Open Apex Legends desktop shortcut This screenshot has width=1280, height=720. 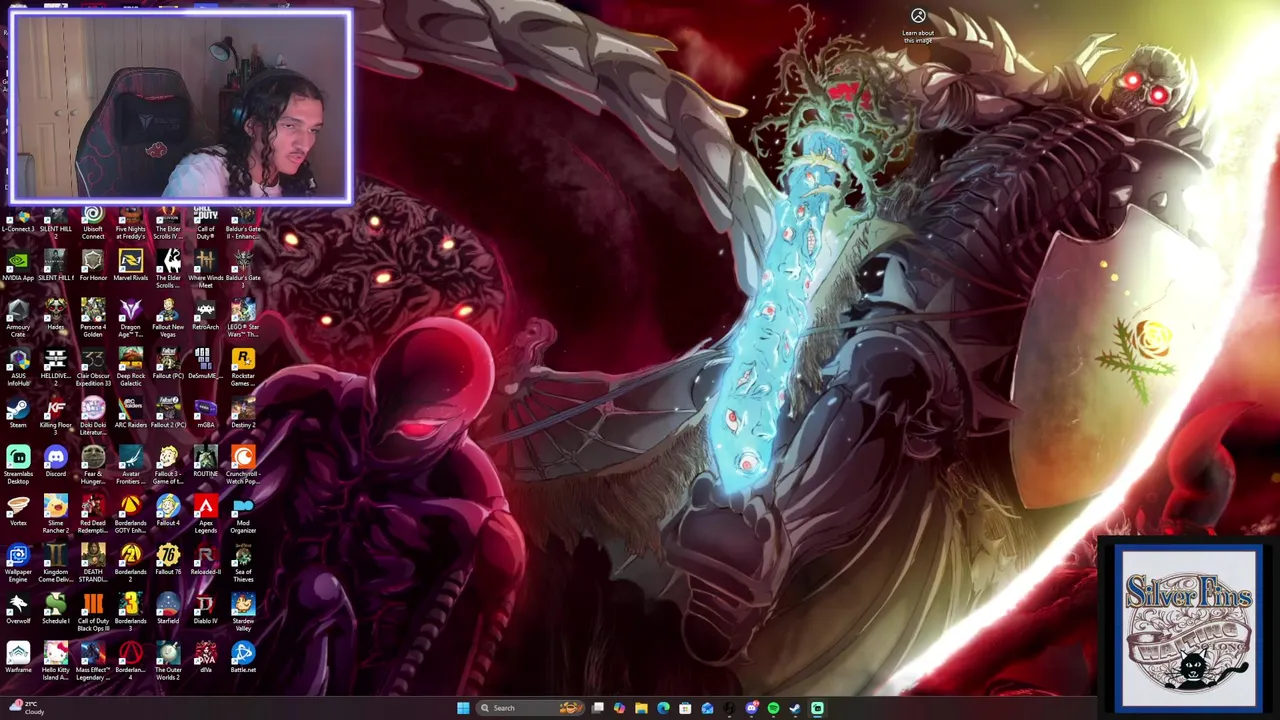pos(205,515)
